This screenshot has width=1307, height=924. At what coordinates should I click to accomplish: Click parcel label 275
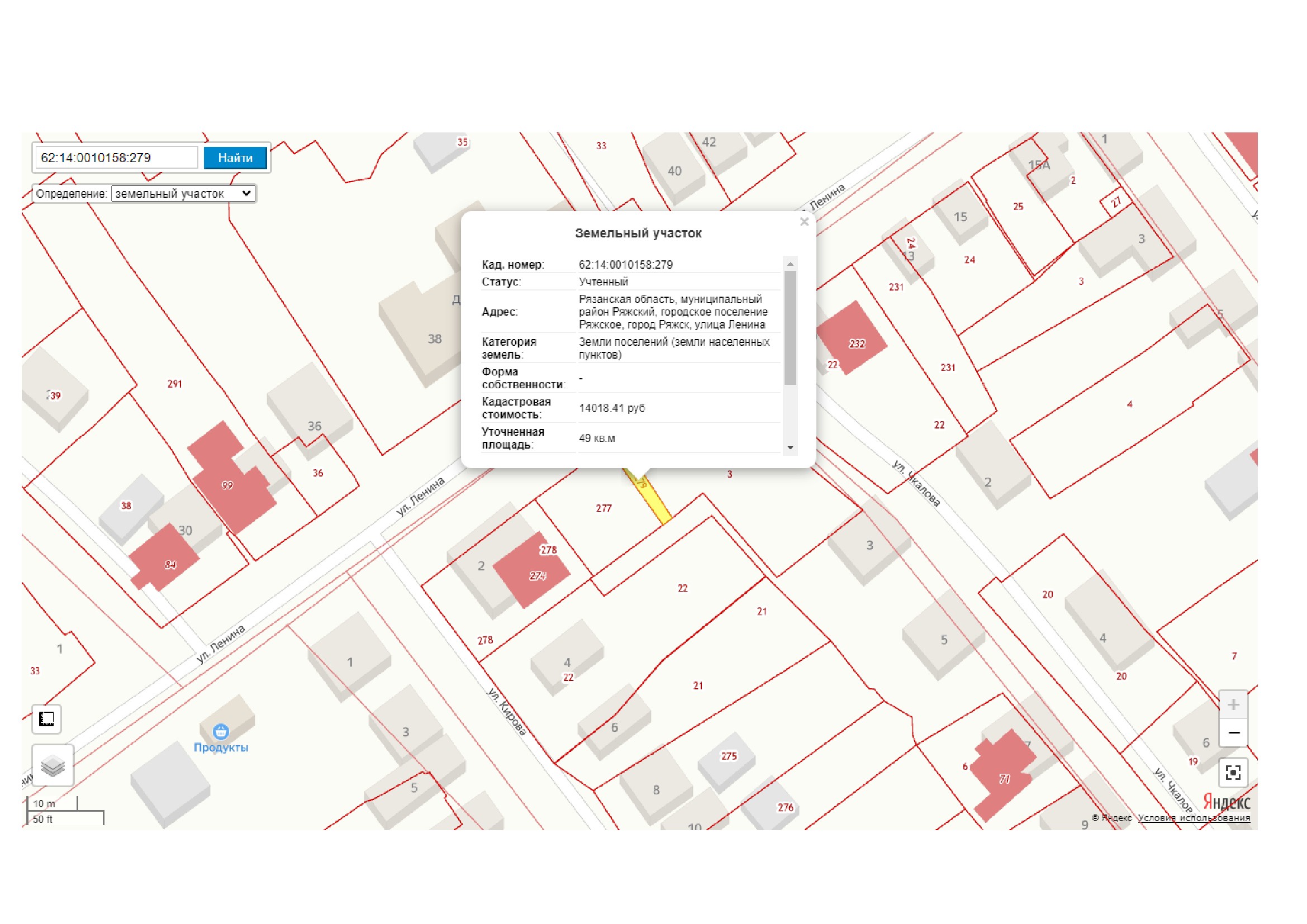pos(729,756)
